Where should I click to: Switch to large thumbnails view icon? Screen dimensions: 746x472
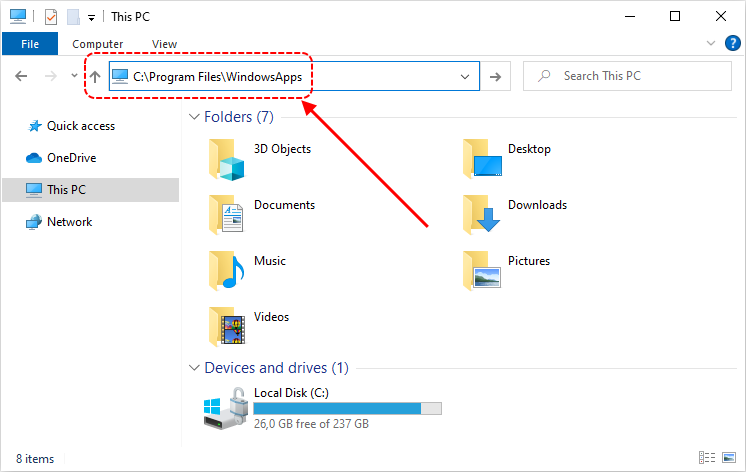[729, 458]
